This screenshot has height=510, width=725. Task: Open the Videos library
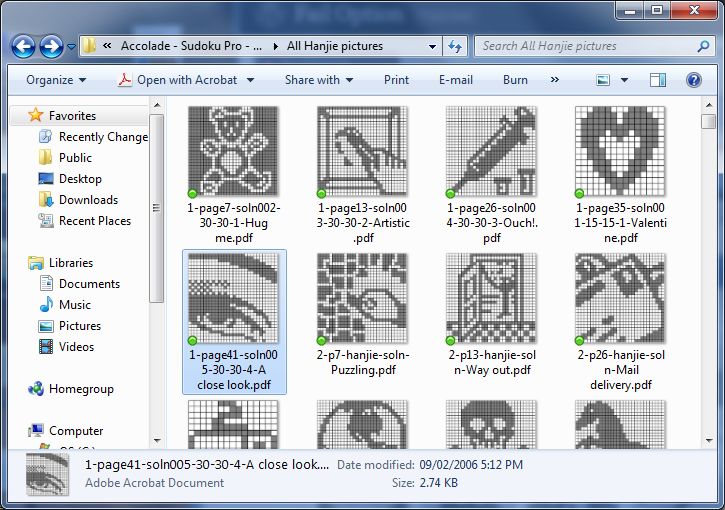[76, 347]
